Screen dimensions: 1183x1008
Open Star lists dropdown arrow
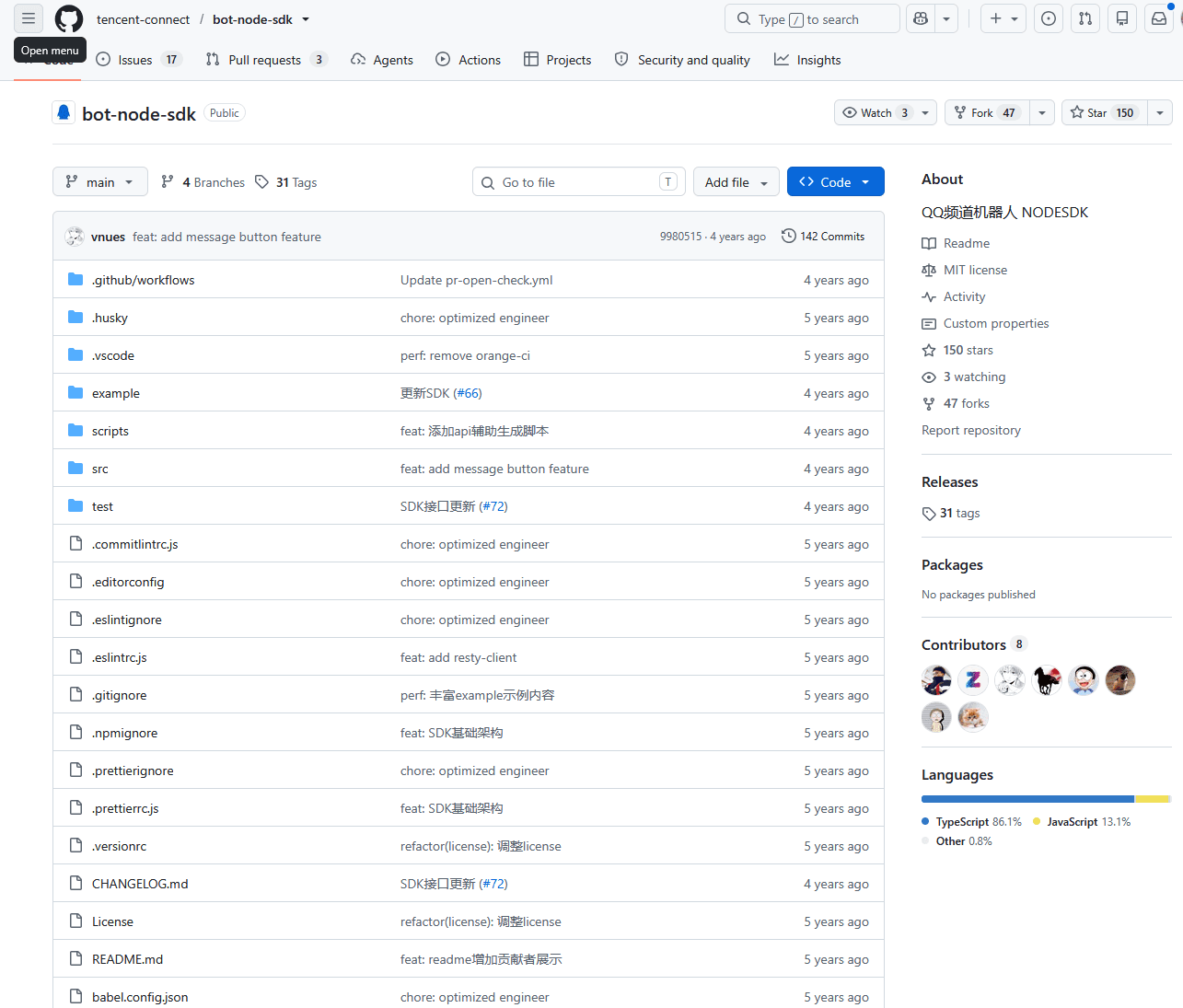point(1160,112)
